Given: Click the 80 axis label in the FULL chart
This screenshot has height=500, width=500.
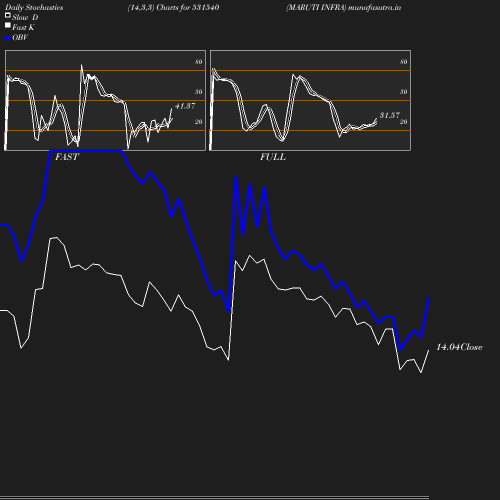Looking at the screenshot, I should point(404,62).
